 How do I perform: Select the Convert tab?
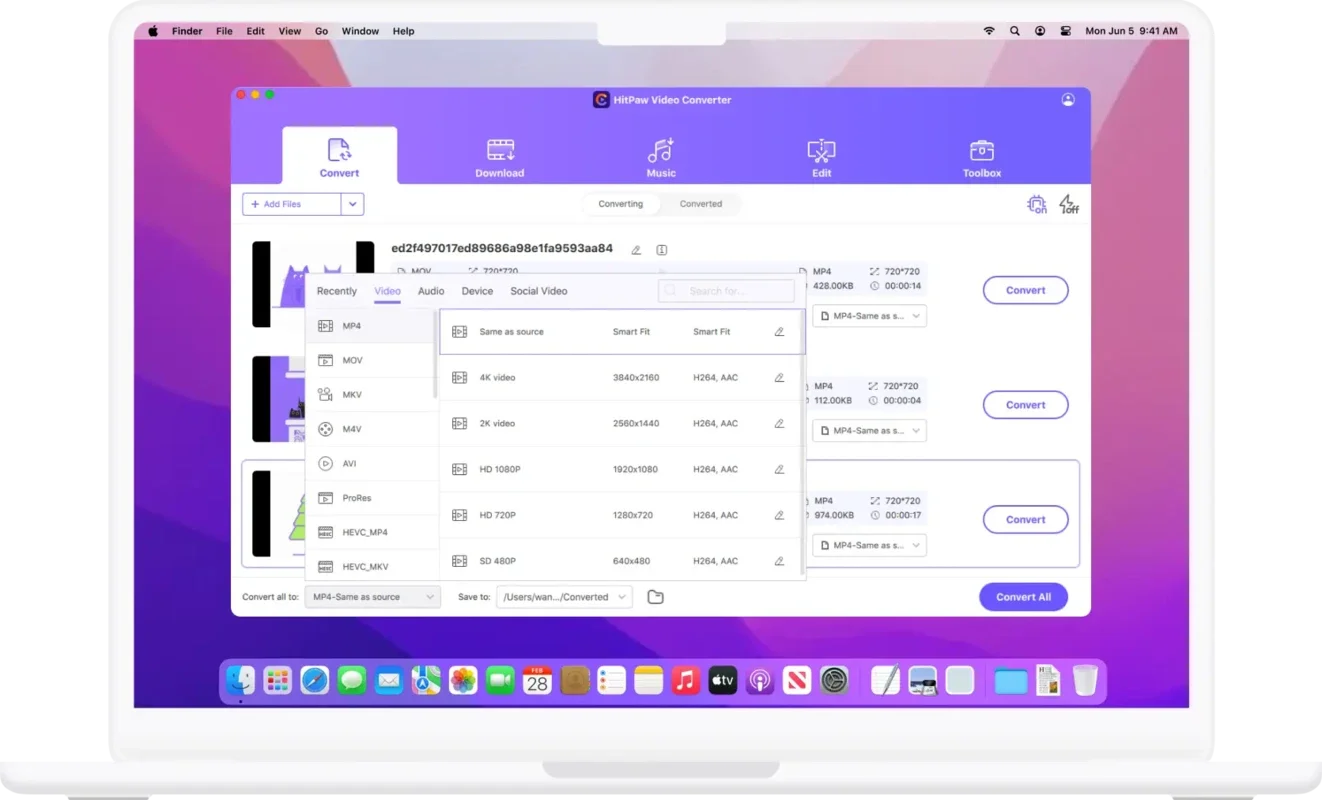click(340, 156)
